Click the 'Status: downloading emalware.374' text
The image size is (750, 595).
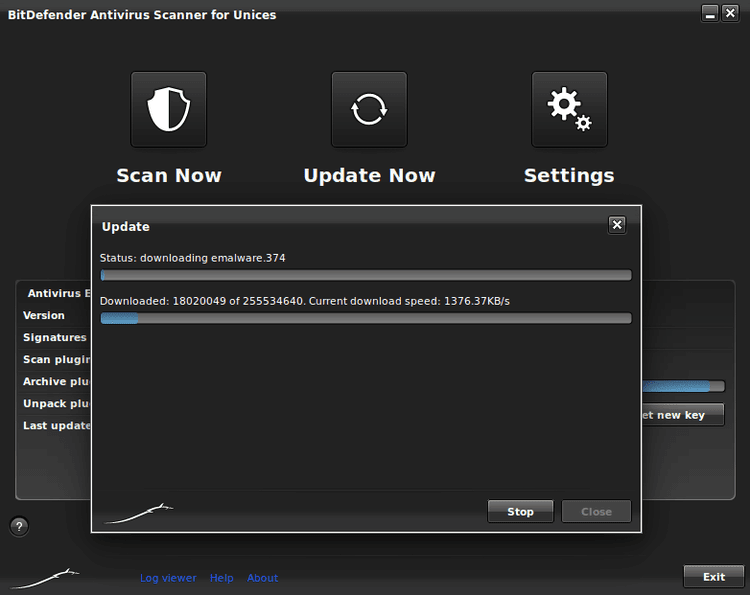(x=192, y=258)
